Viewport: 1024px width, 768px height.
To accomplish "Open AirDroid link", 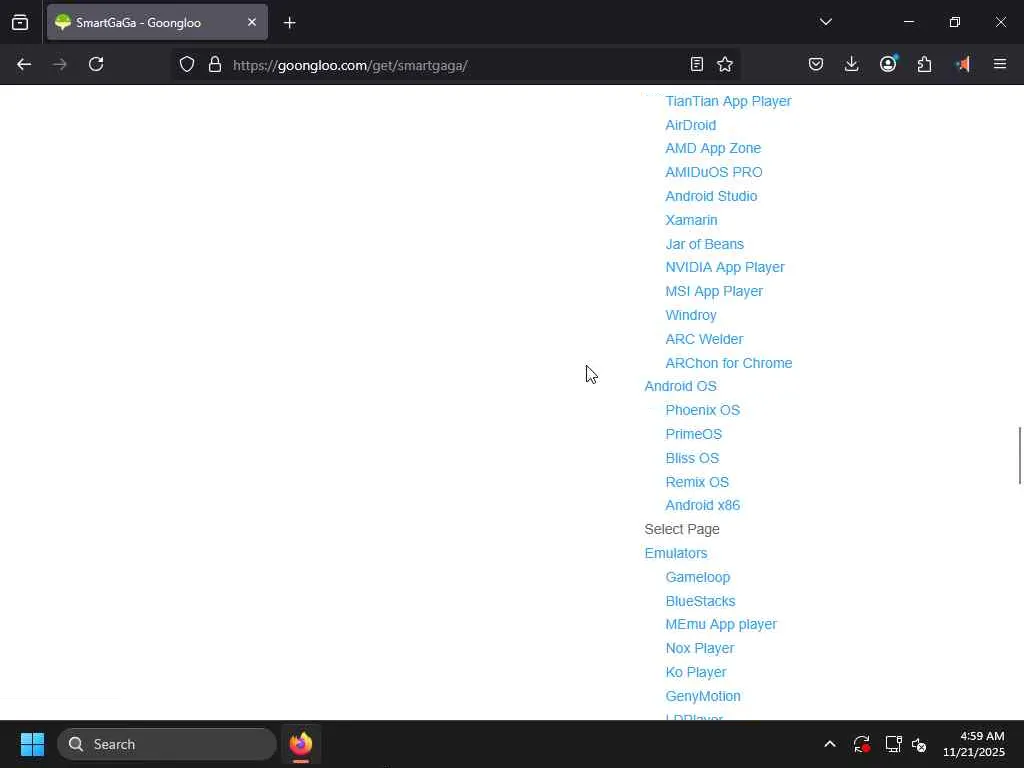I will pos(690,125).
